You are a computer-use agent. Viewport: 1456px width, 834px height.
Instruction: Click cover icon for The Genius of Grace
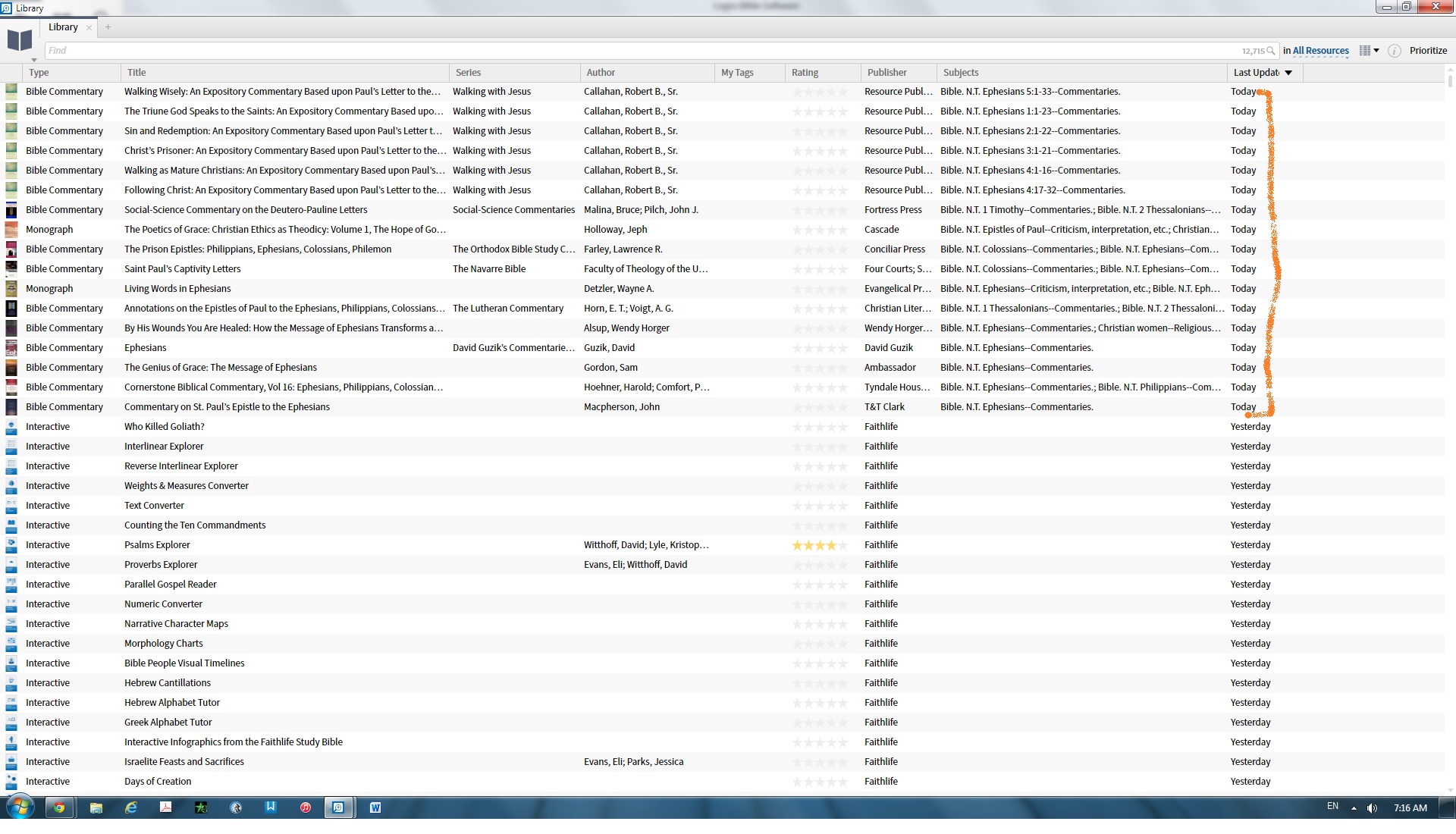point(11,368)
